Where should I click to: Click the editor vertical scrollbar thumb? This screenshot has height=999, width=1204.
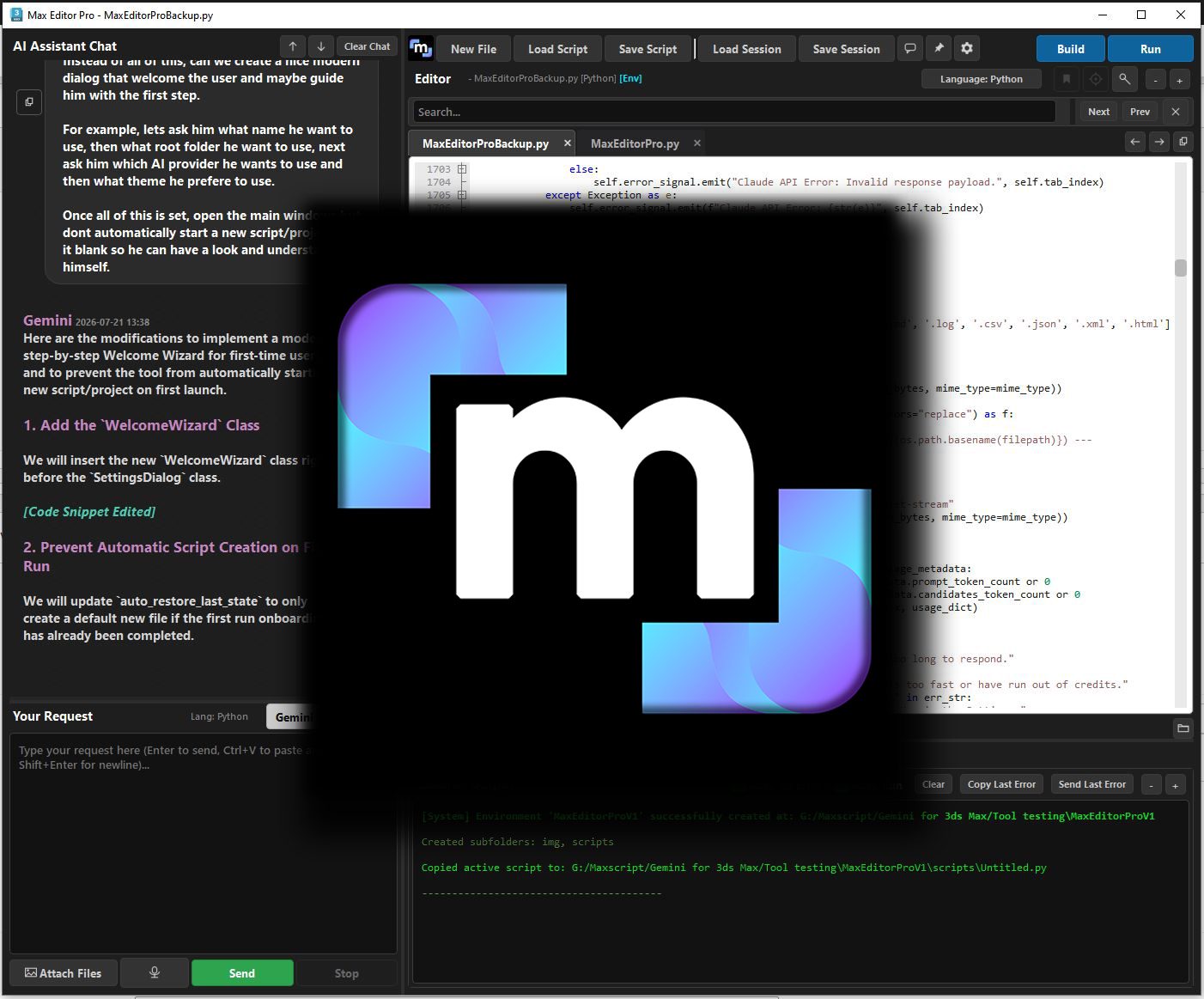[1181, 268]
